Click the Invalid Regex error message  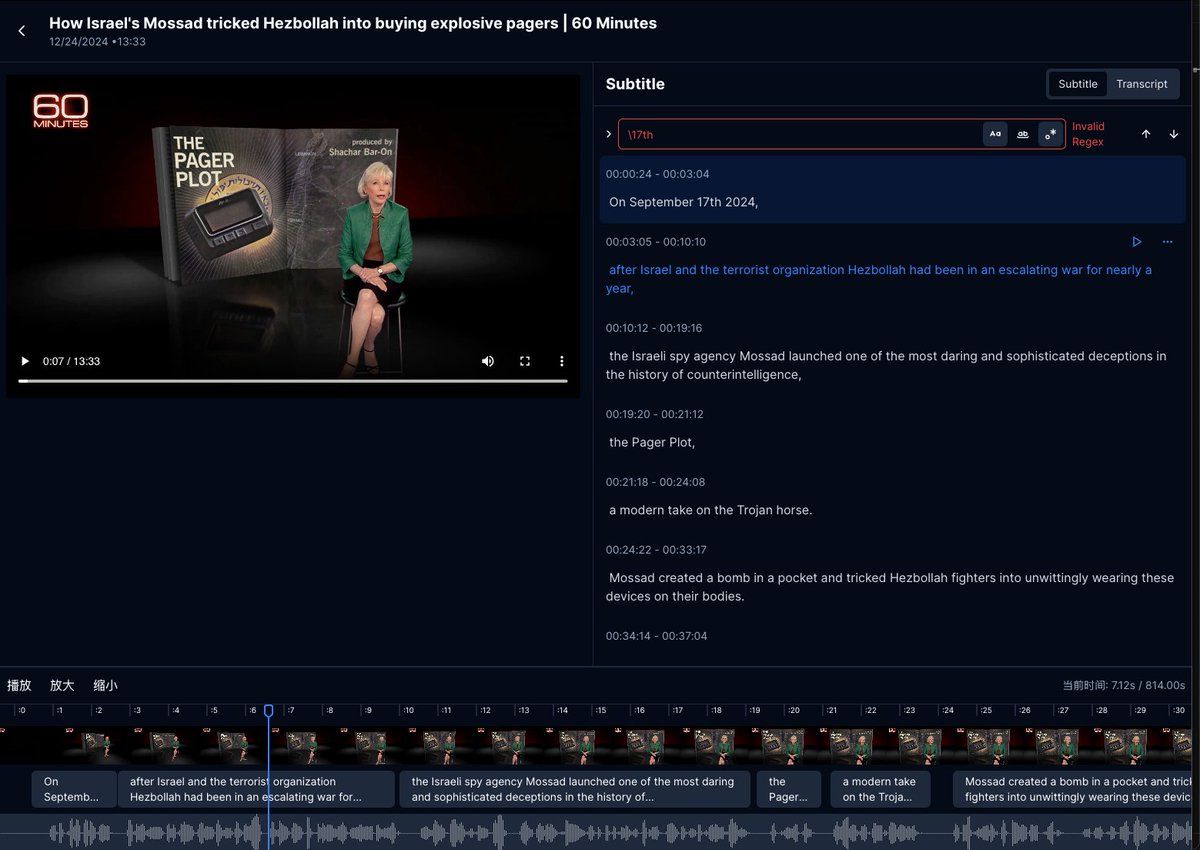pyautogui.click(x=1088, y=134)
